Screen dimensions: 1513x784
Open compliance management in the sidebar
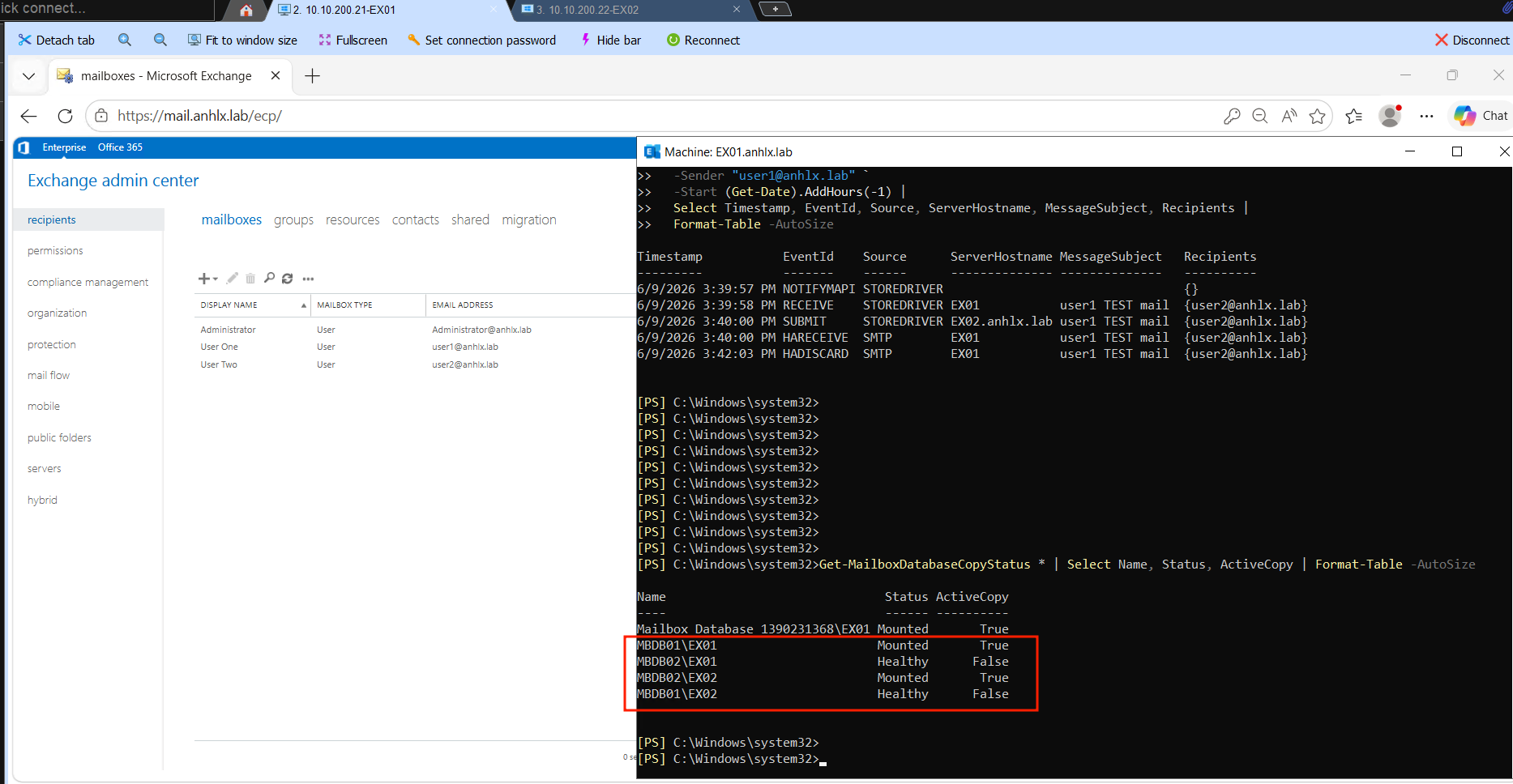pos(88,282)
